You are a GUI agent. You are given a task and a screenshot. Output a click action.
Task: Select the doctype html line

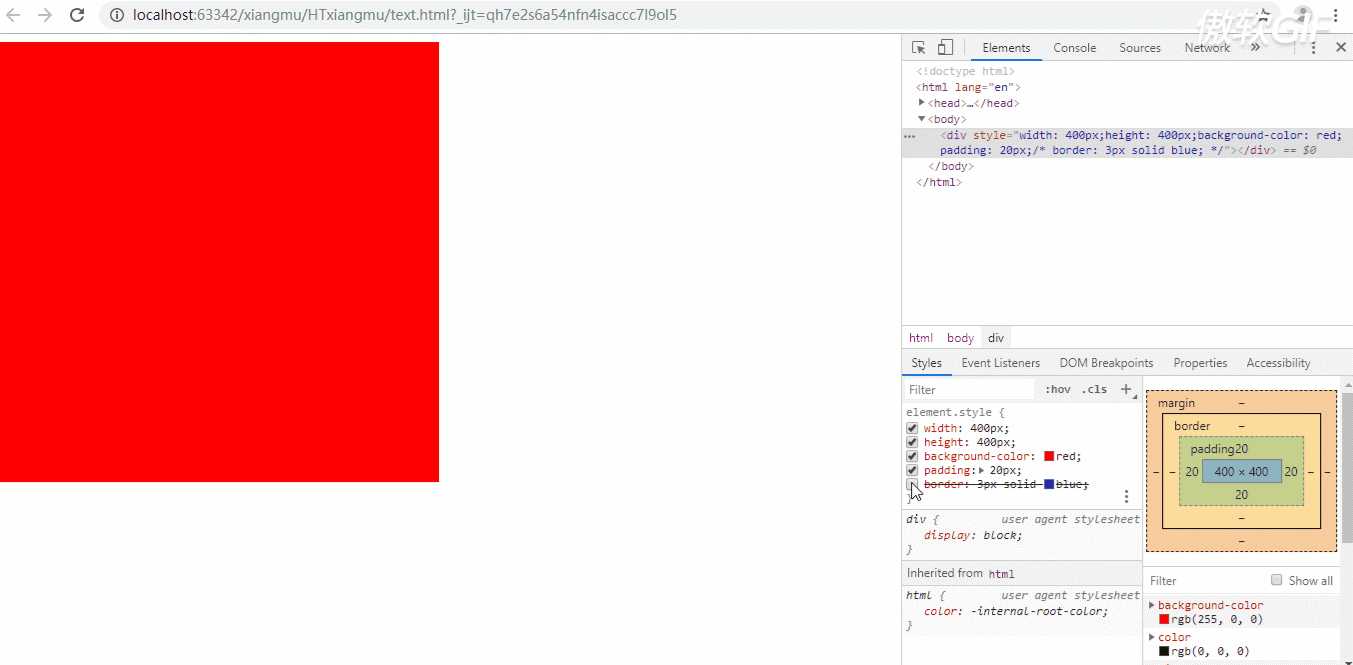click(x=966, y=71)
